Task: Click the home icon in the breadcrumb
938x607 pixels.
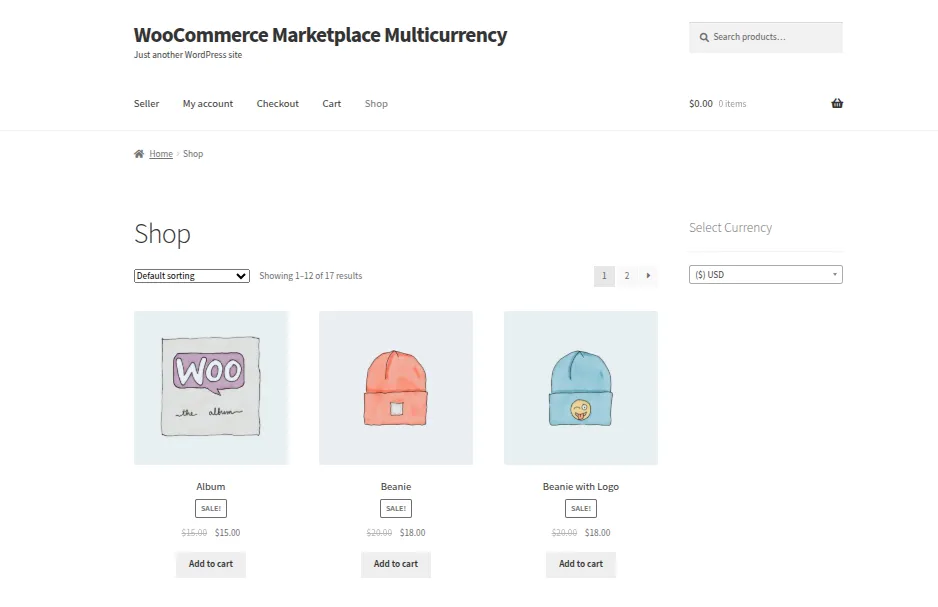Action: 138,153
